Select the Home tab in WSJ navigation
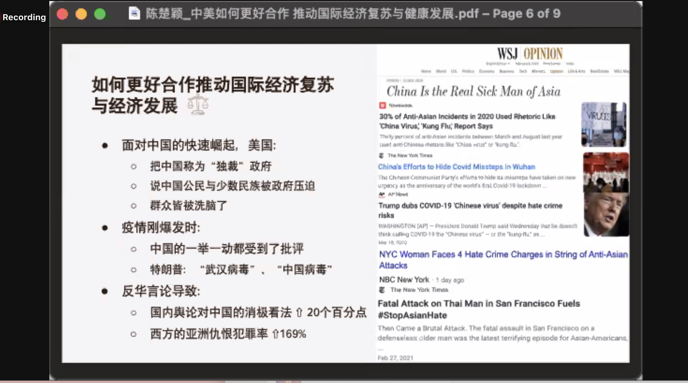 426,71
